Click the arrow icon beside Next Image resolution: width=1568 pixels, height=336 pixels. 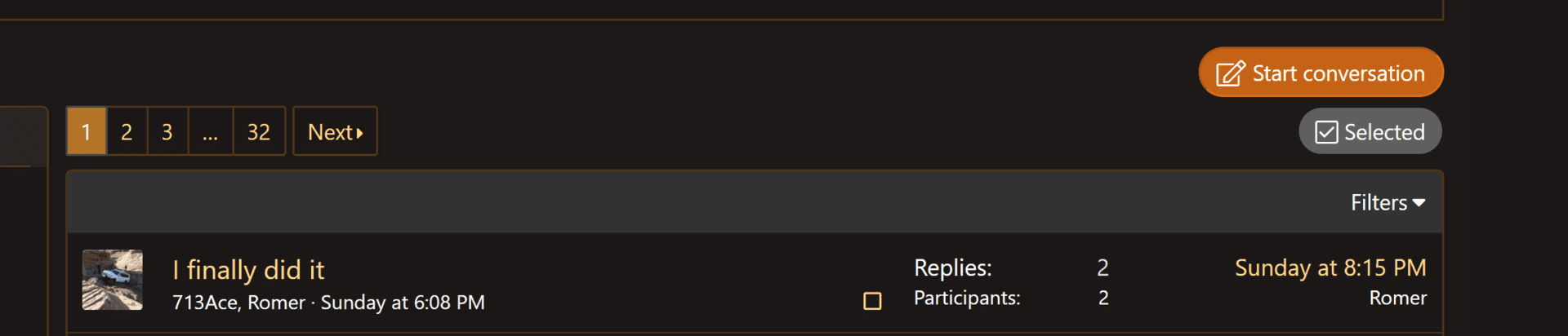click(359, 133)
